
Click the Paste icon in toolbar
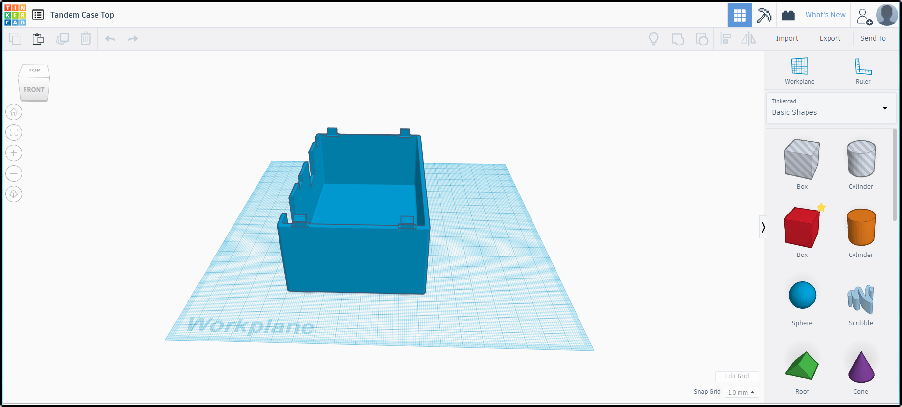pyautogui.click(x=38, y=39)
